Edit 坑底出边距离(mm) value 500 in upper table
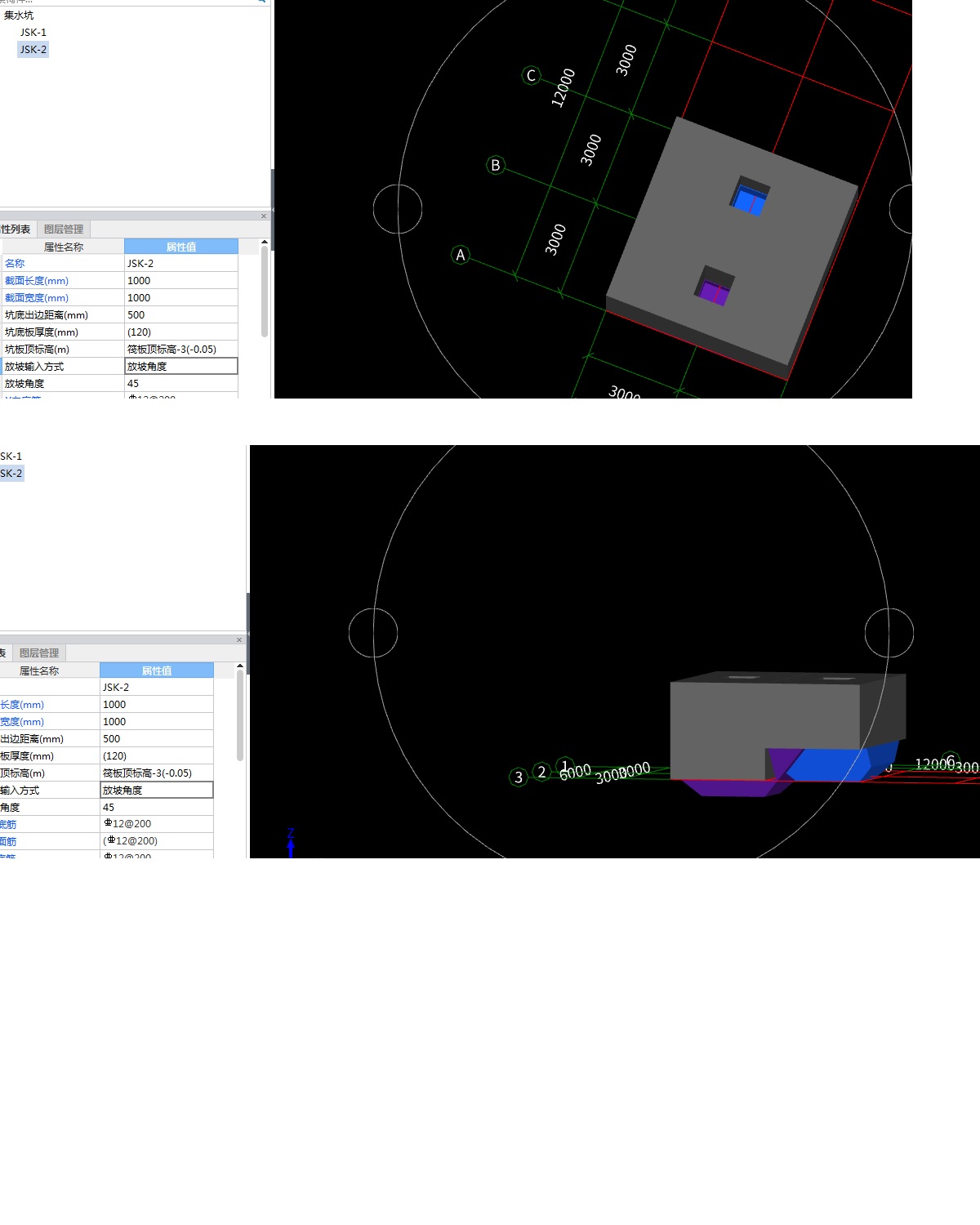The height and width of the screenshot is (1225, 980). (181, 315)
